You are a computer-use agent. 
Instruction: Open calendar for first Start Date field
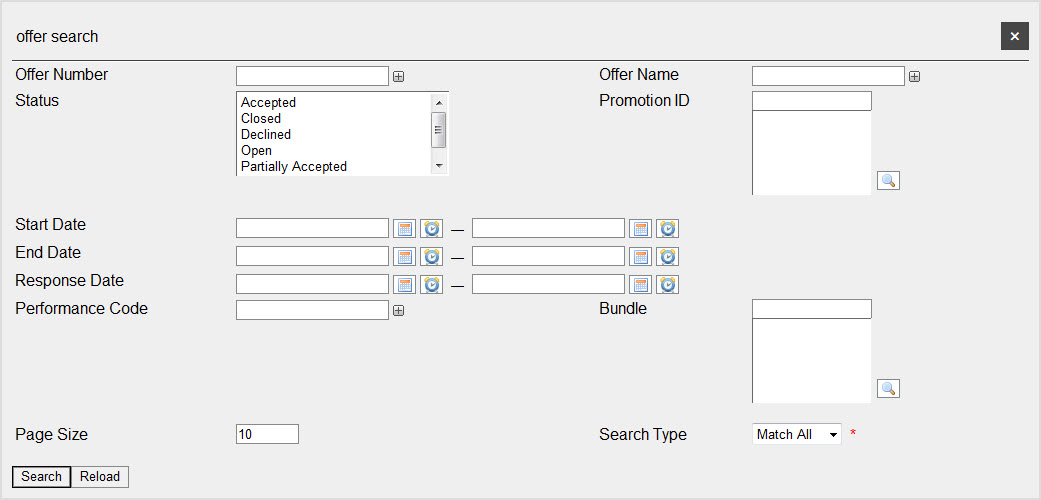tap(404, 228)
